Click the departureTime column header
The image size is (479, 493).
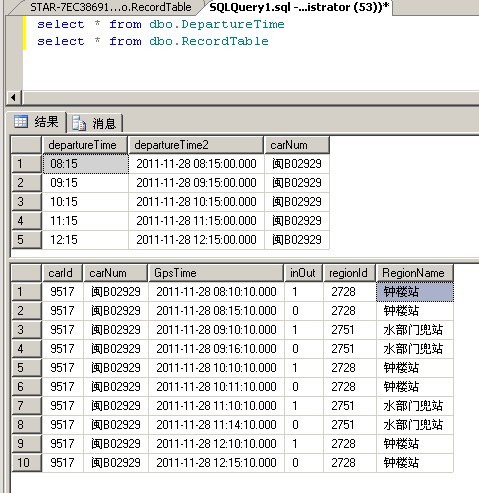[x=85, y=145]
